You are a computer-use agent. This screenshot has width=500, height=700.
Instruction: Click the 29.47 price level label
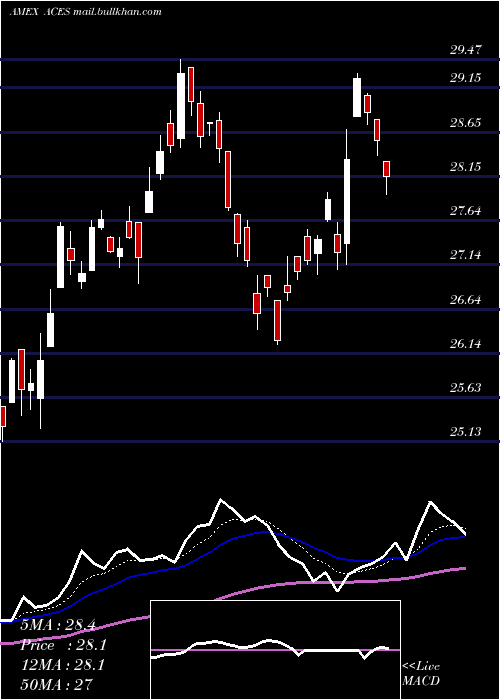coord(466,50)
